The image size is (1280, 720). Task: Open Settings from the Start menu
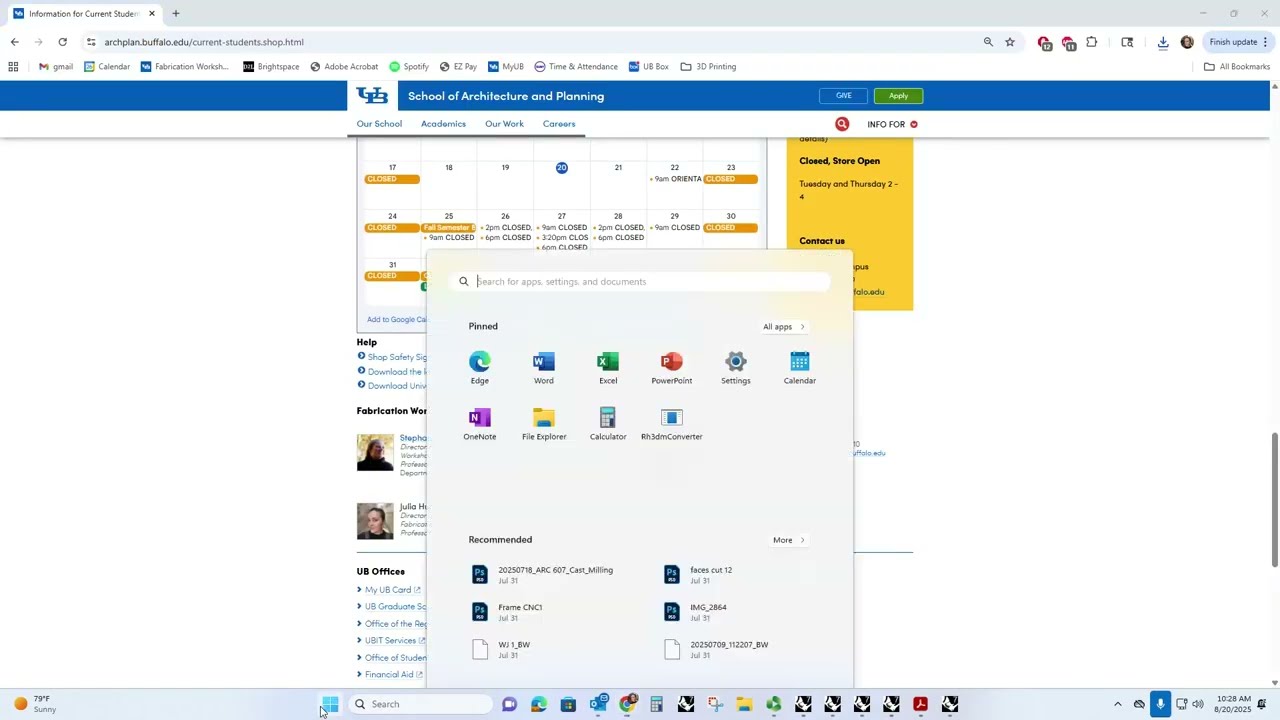pos(736,367)
